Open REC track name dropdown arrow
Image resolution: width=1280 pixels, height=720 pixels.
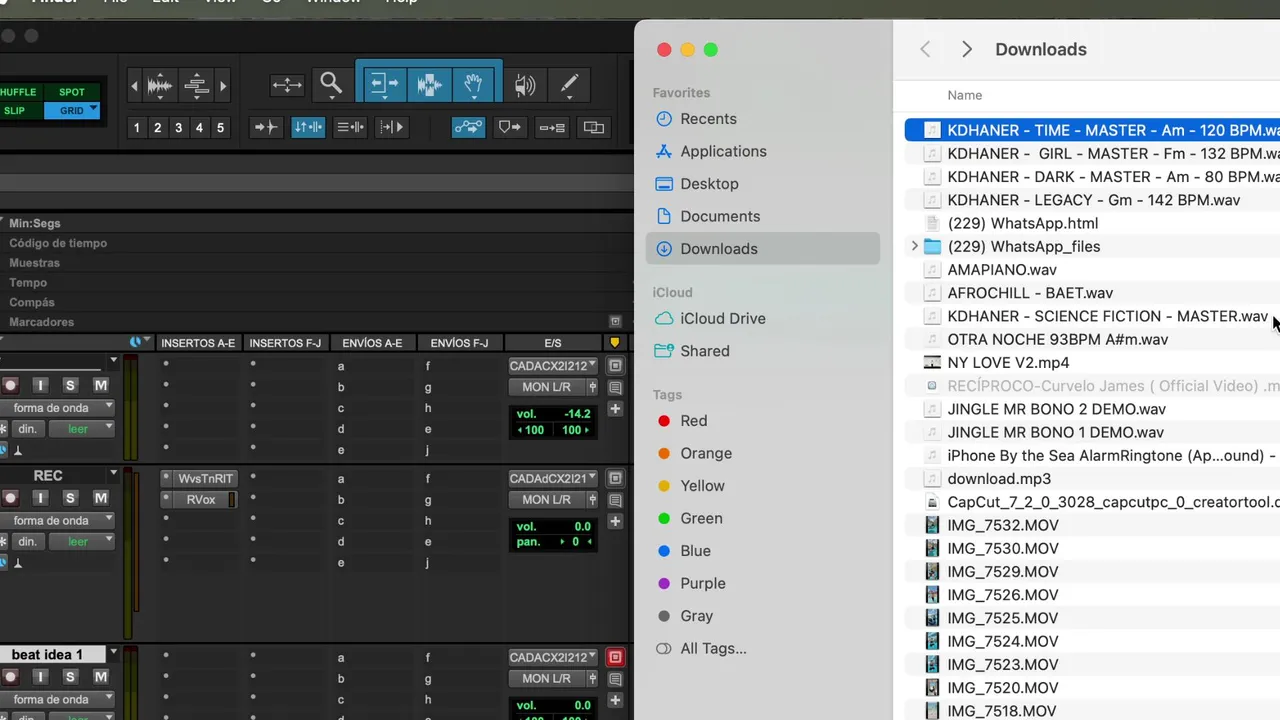(x=113, y=474)
